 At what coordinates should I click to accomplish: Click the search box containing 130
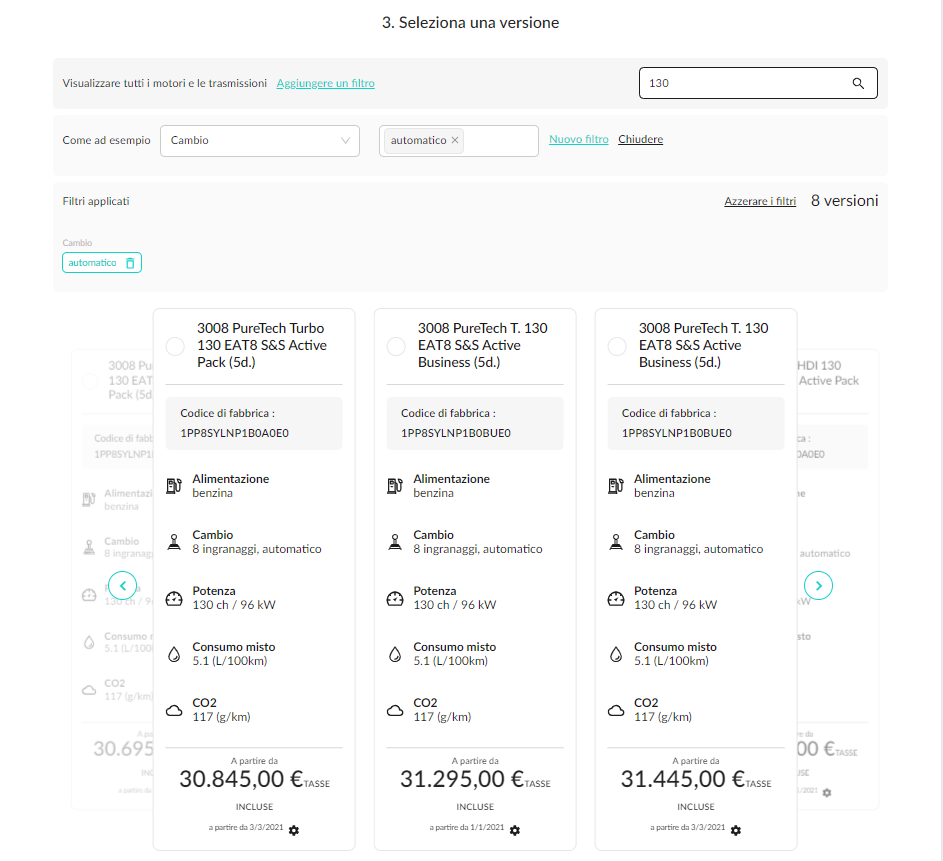tap(758, 83)
